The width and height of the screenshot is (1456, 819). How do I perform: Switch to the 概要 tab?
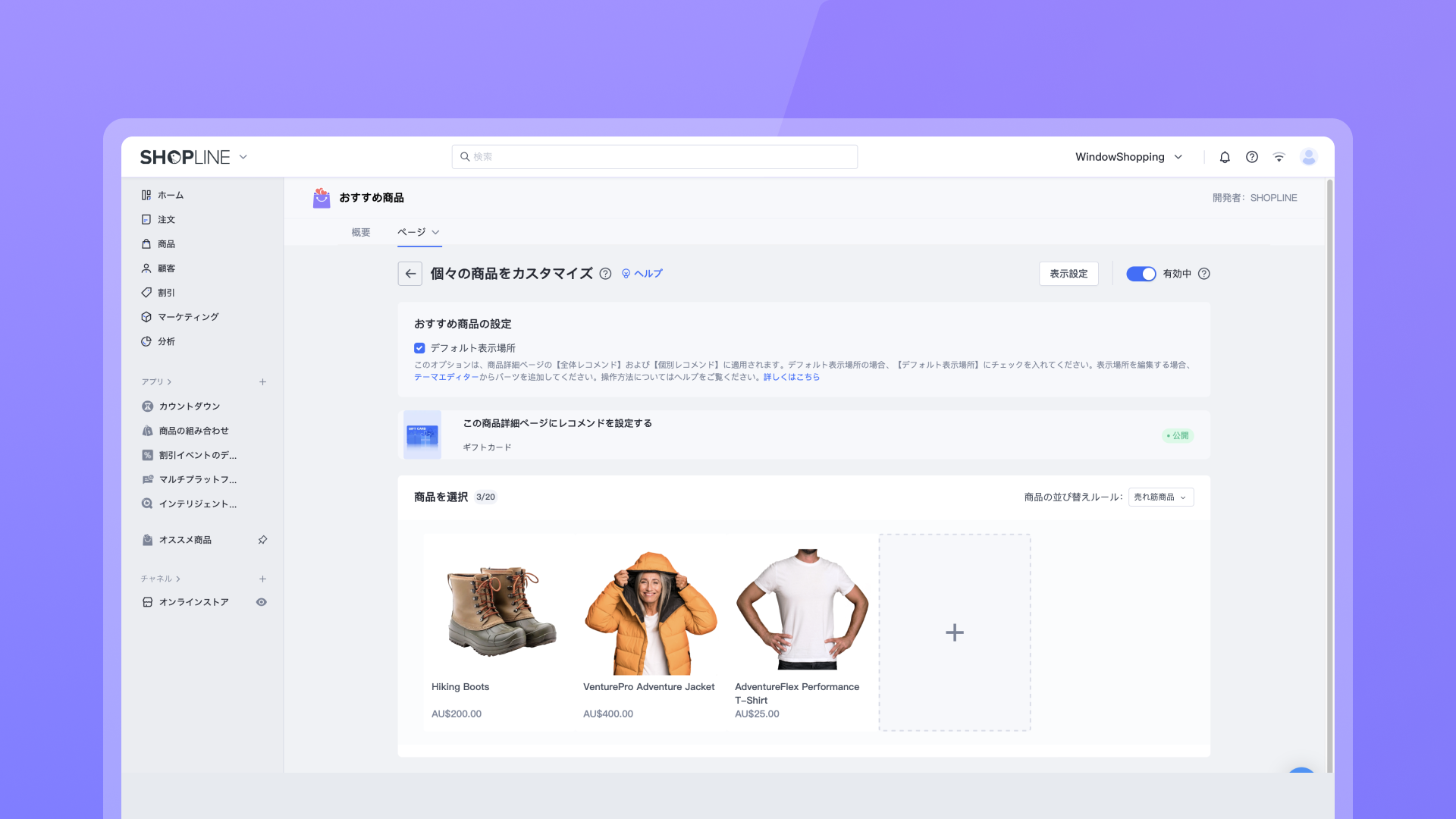click(361, 232)
